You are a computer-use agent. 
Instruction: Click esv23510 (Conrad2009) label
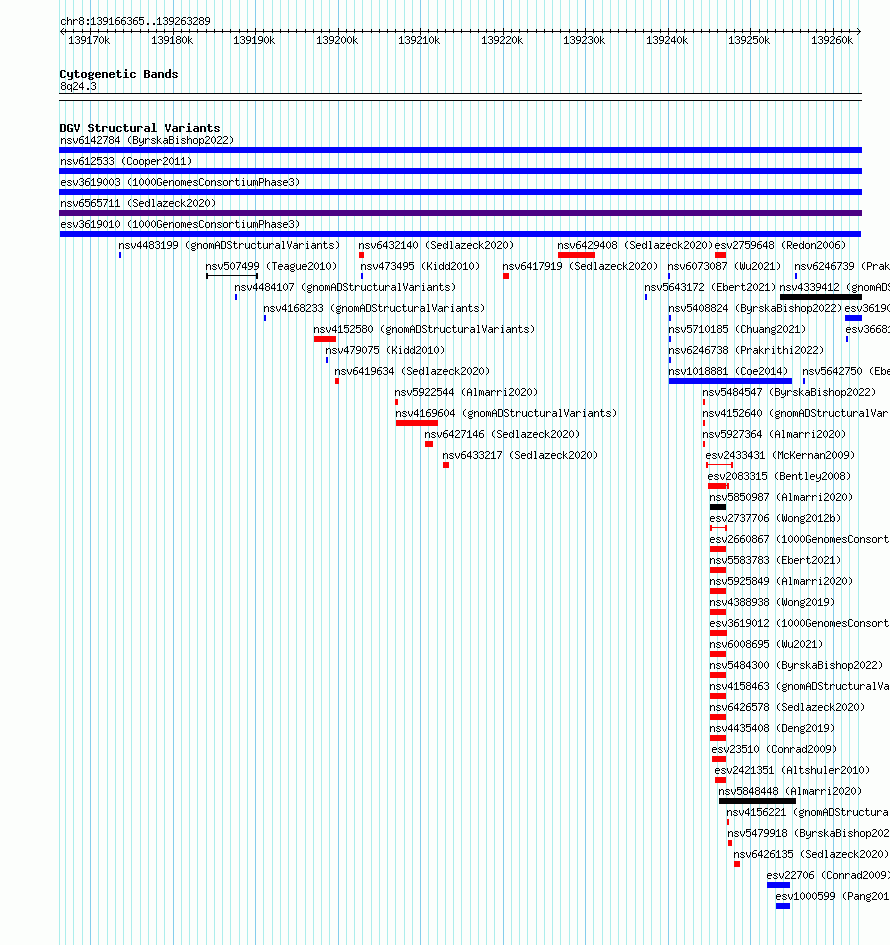tap(774, 750)
